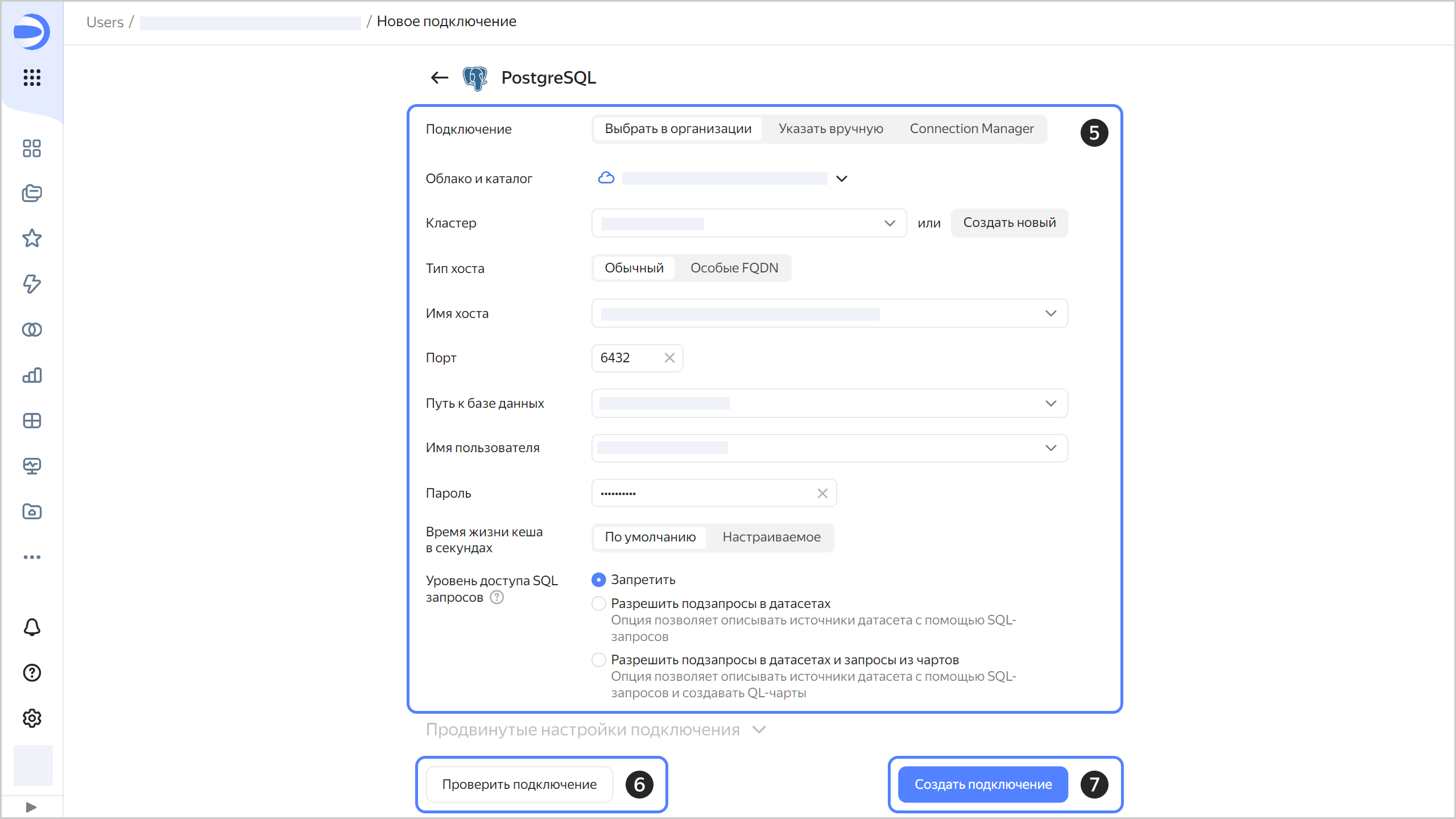Click the help question mark sidebar icon
Screen dimensions: 1456x819
32,673
